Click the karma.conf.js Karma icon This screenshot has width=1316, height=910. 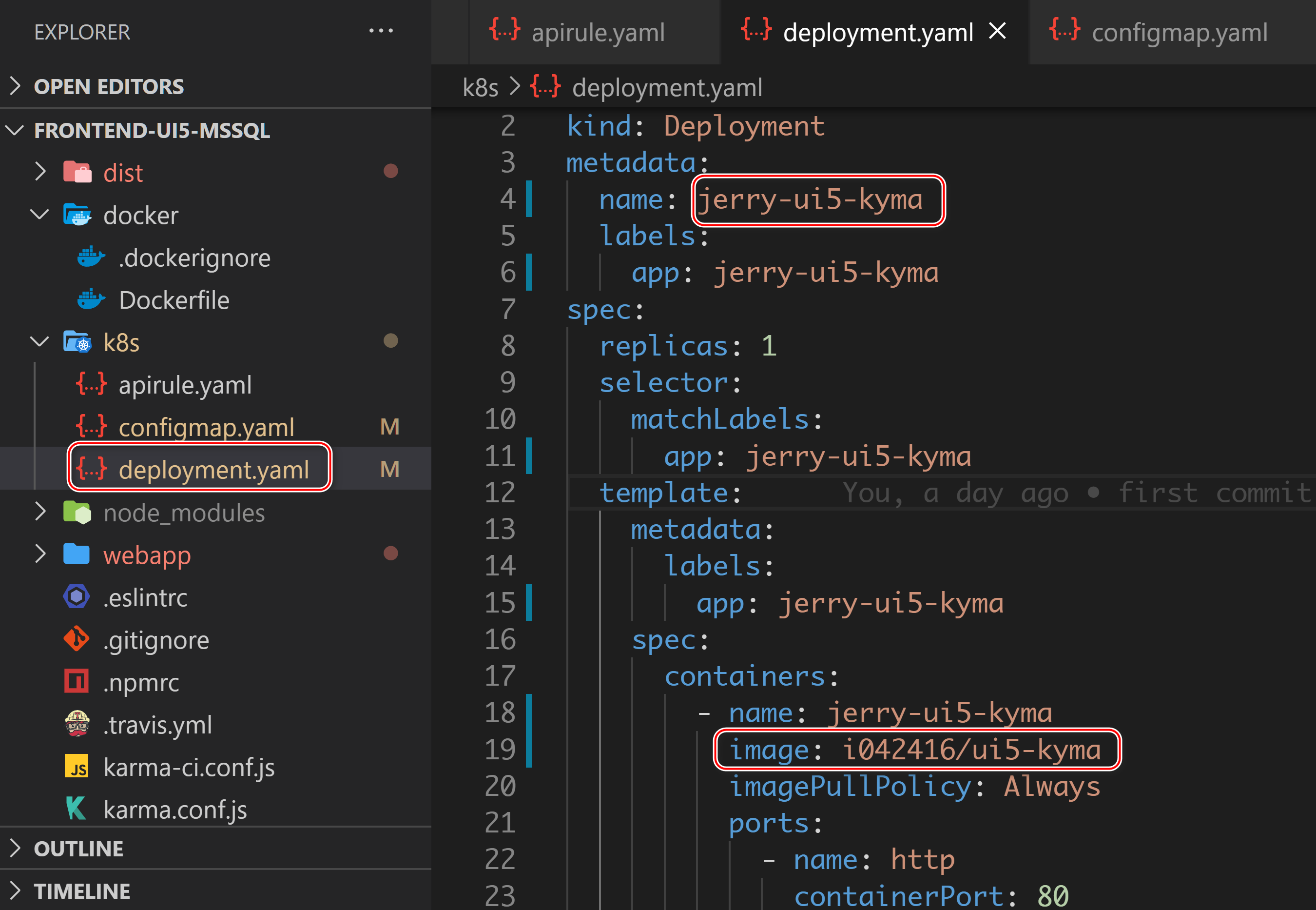(77, 809)
